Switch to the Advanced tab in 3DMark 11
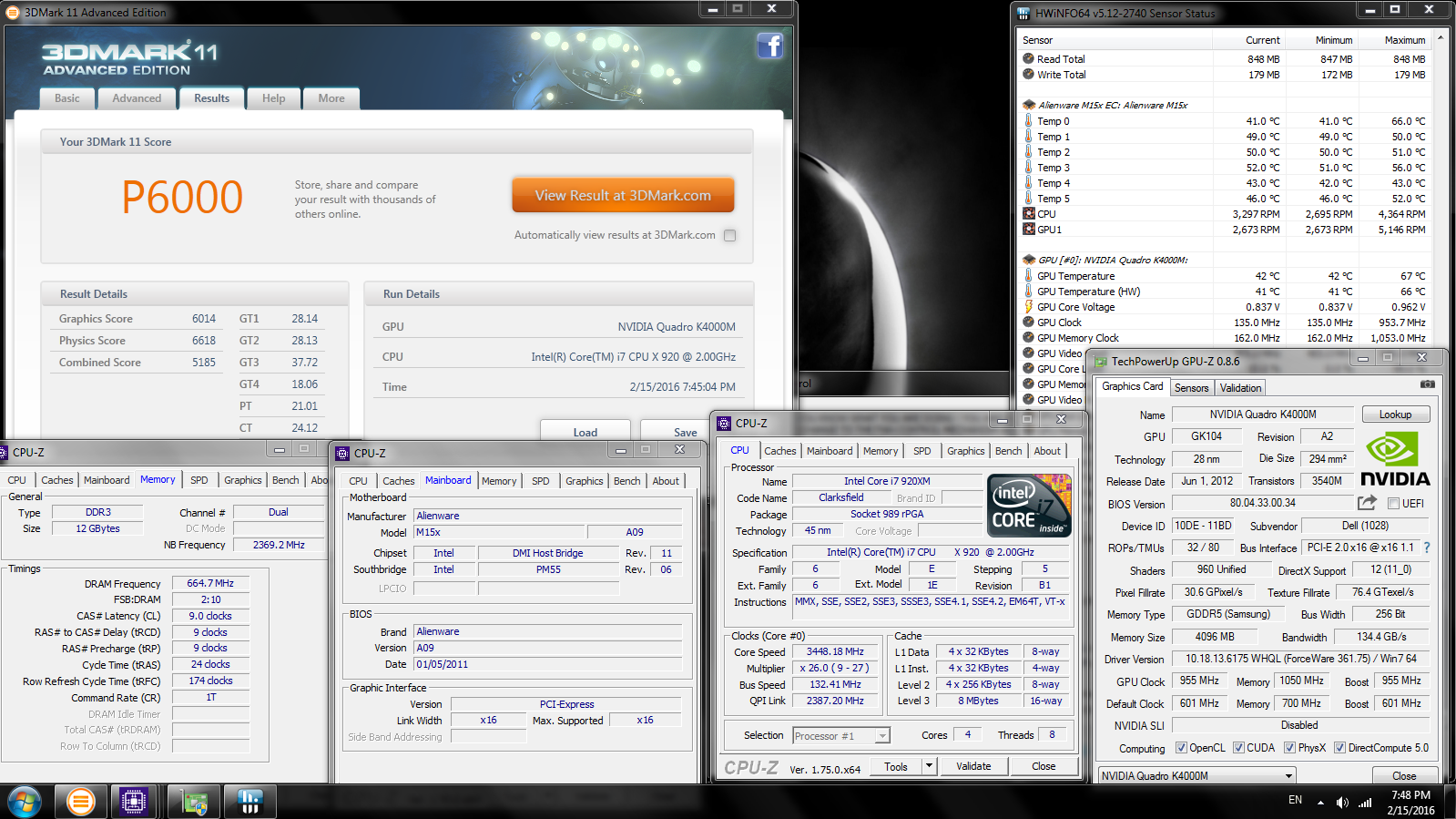 pyautogui.click(x=137, y=98)
